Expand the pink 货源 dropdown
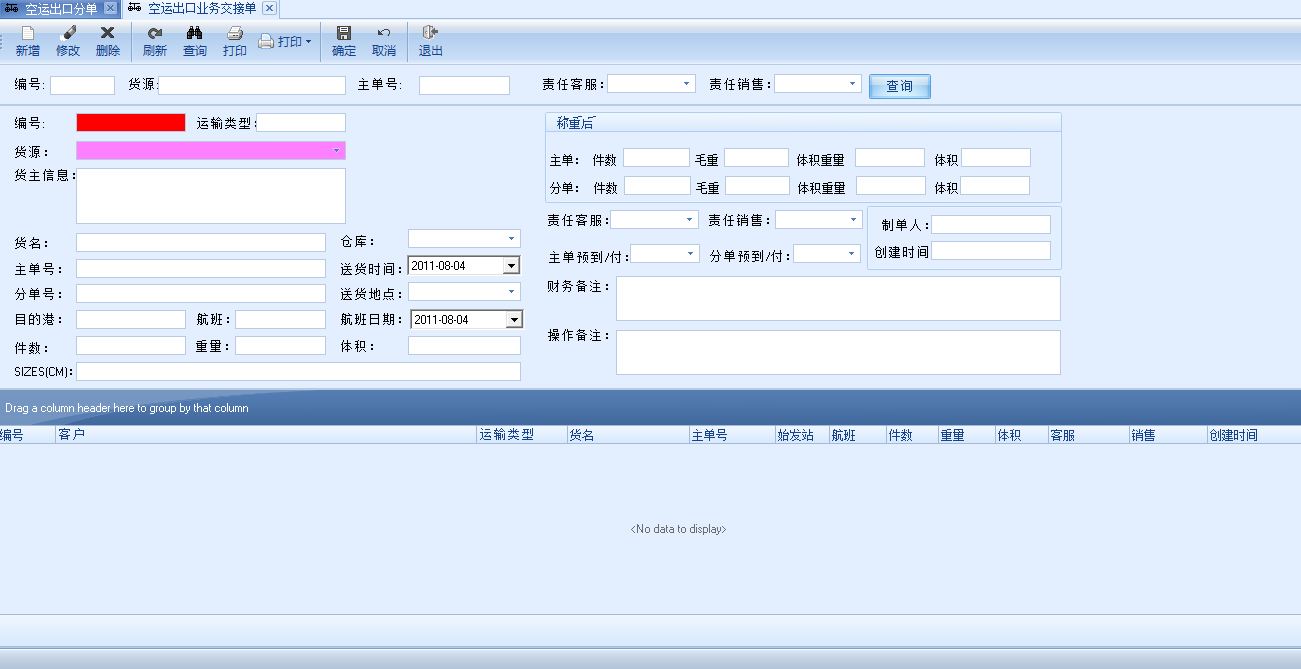Screen dimensions: 1301x669 (336, 151)
